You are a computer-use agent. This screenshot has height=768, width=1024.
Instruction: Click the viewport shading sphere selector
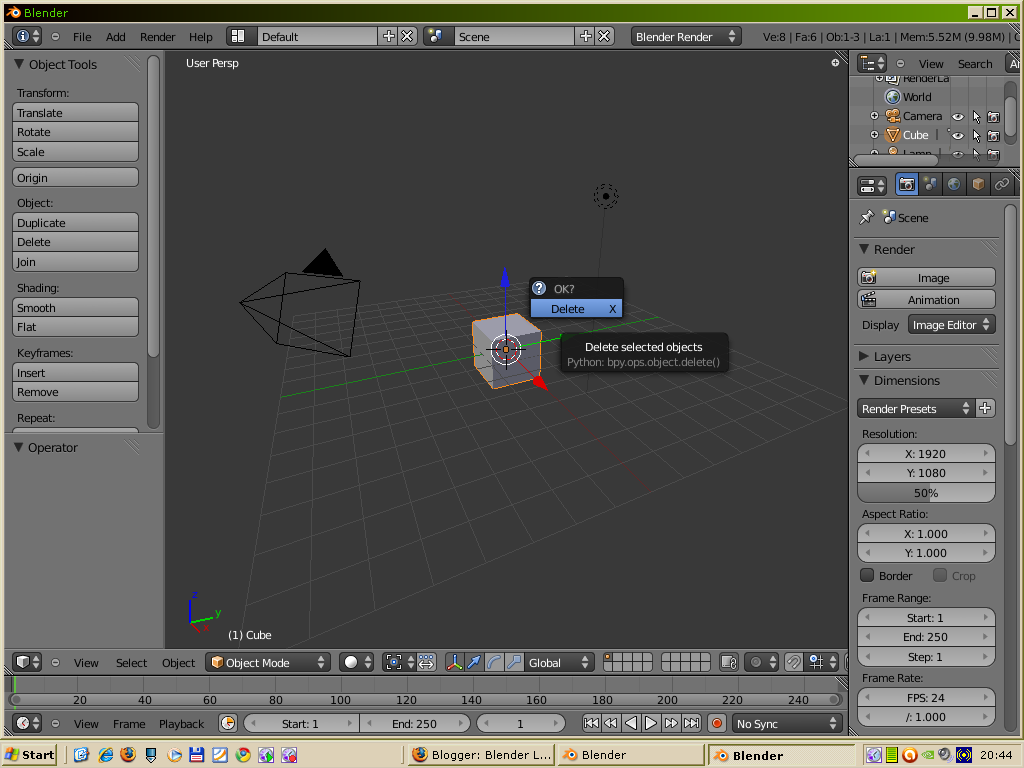click(x=357, y=662)
